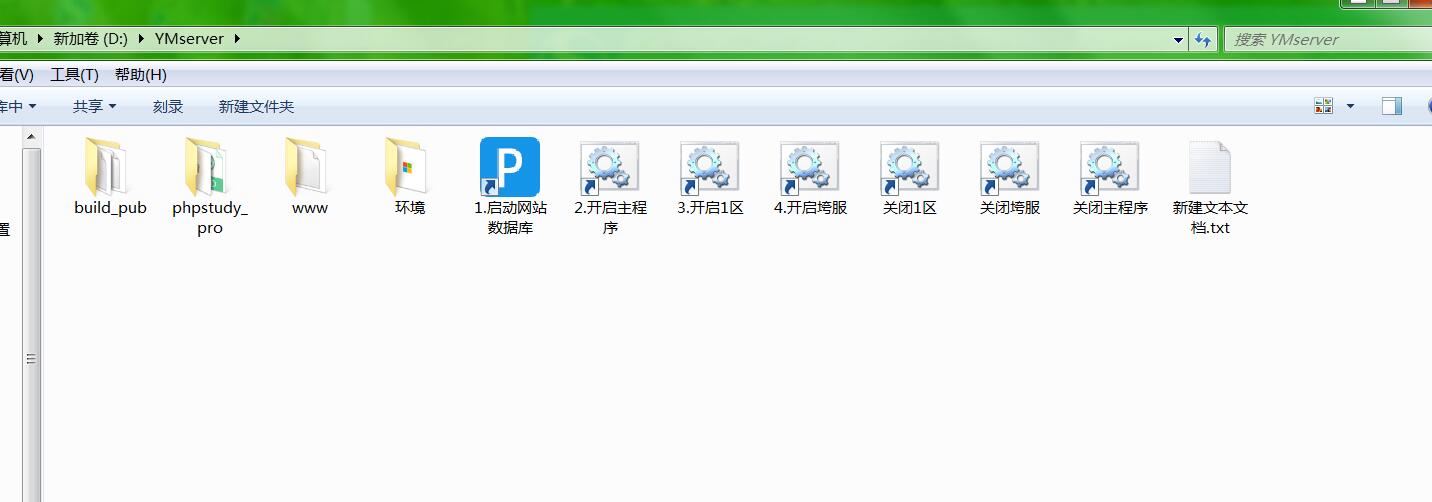Select the 环境 folder
The image size is (1432, 502).
[x=410, y=168]
